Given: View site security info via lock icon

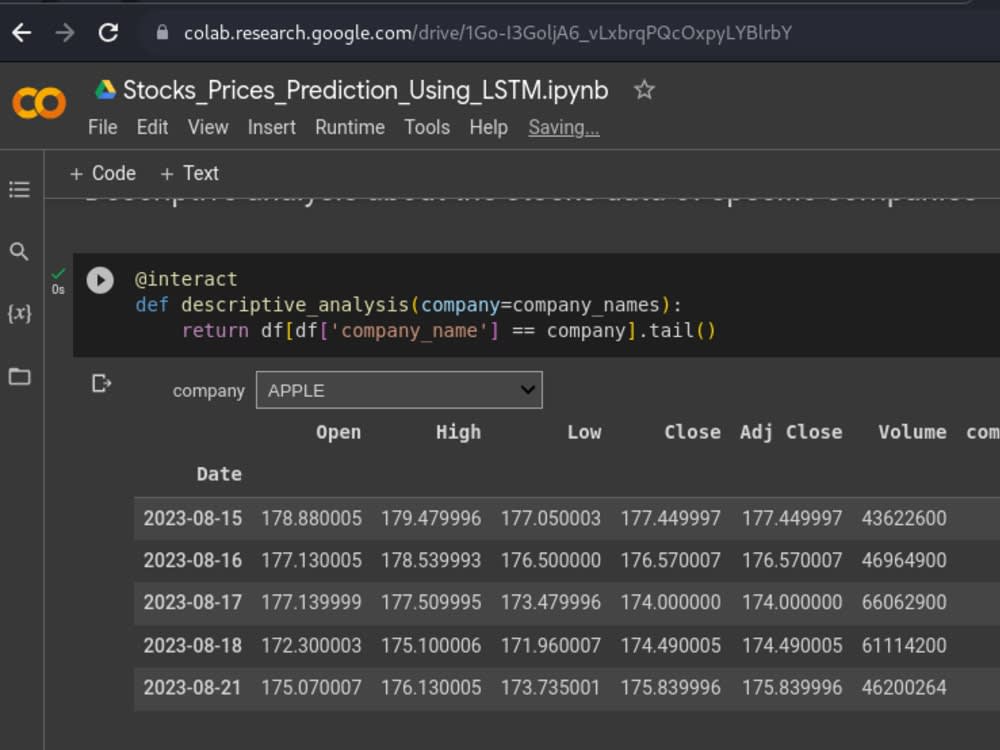Looking at the screenshot, I should (162, 32).
